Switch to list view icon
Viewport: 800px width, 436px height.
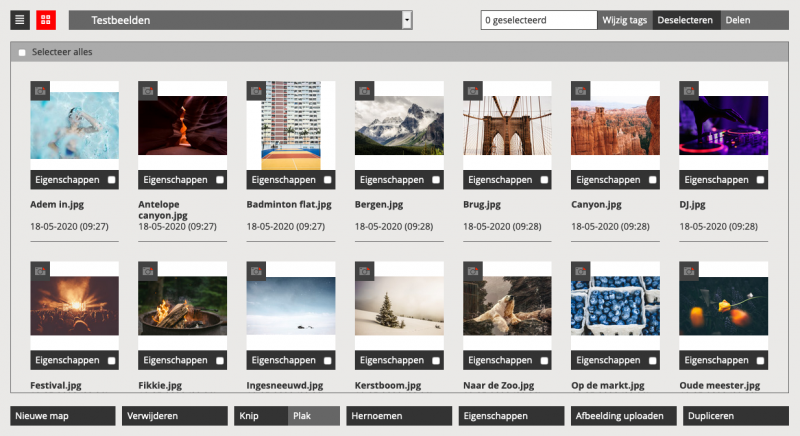point(20,20)
